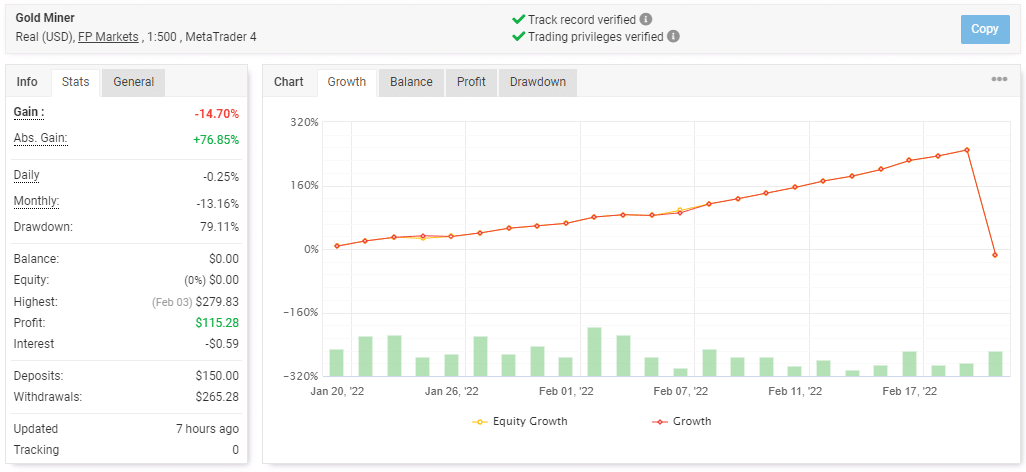Click the Track record verified checkmark
The image size is (1026, 472).
pos(518,19)
